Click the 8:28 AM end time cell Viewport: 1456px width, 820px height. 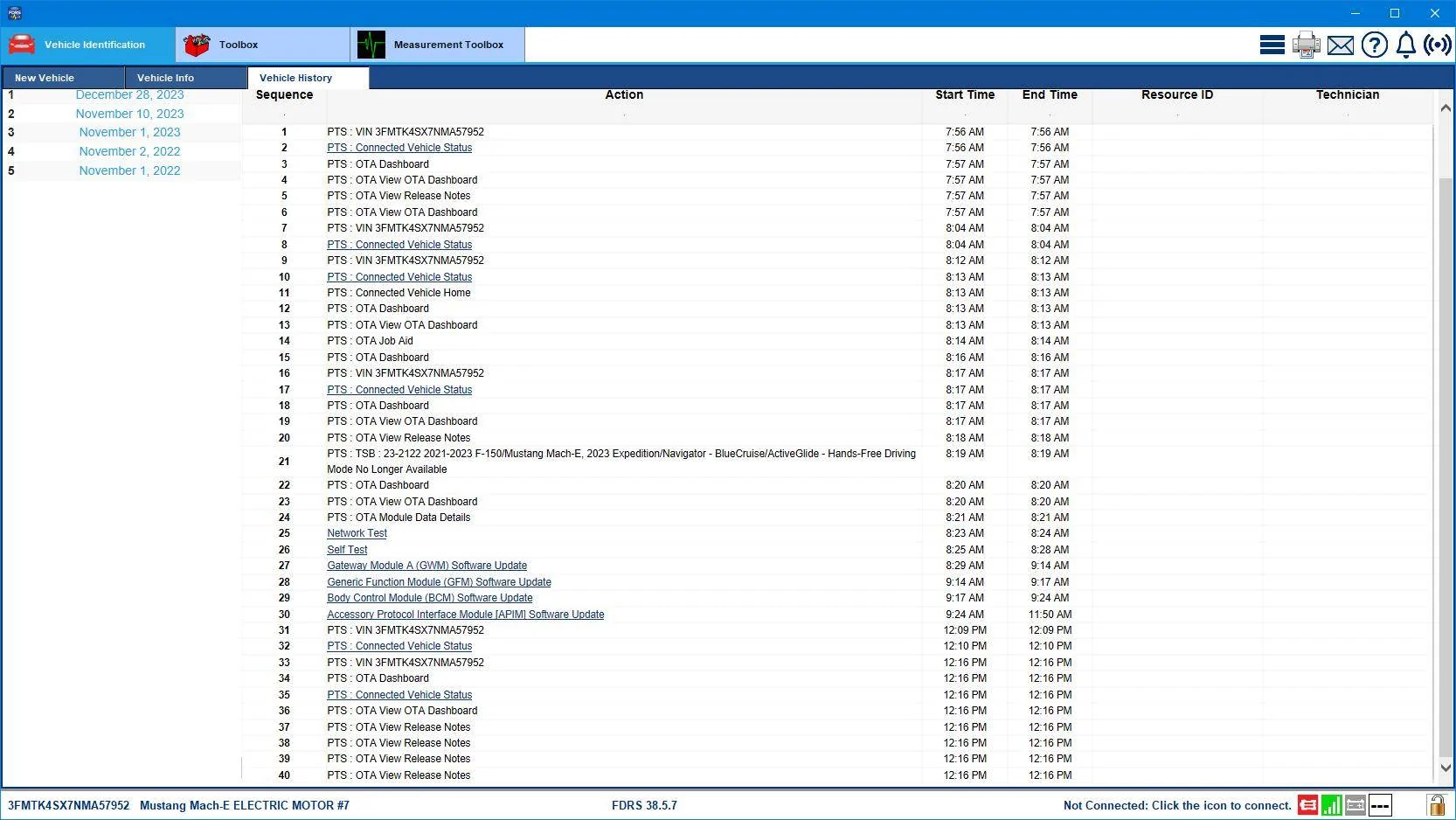1050,550
